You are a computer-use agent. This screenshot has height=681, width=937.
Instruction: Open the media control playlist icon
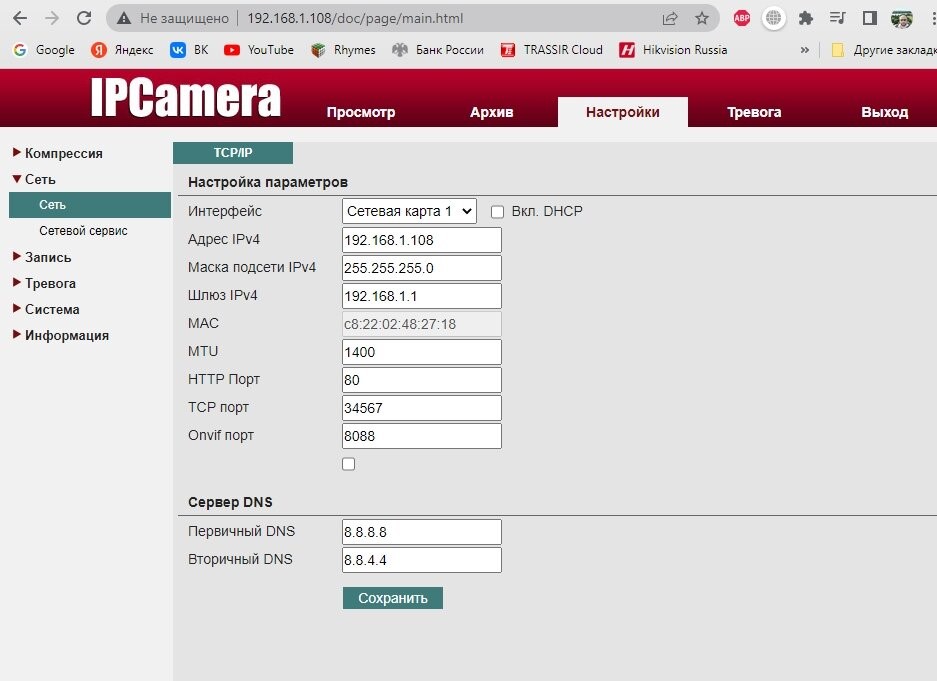point(838,19)
